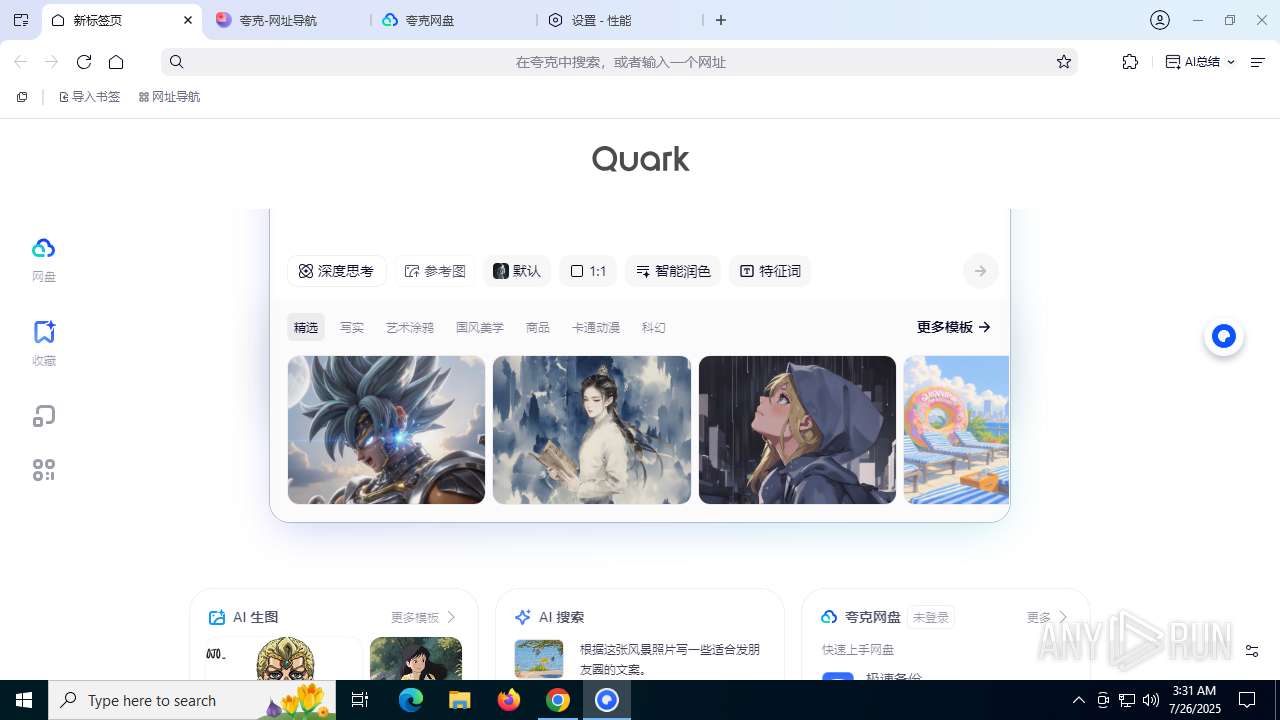Select the 精选 template category
The width and height of the screenshot is (1280, 720).
tap(306, 328)
